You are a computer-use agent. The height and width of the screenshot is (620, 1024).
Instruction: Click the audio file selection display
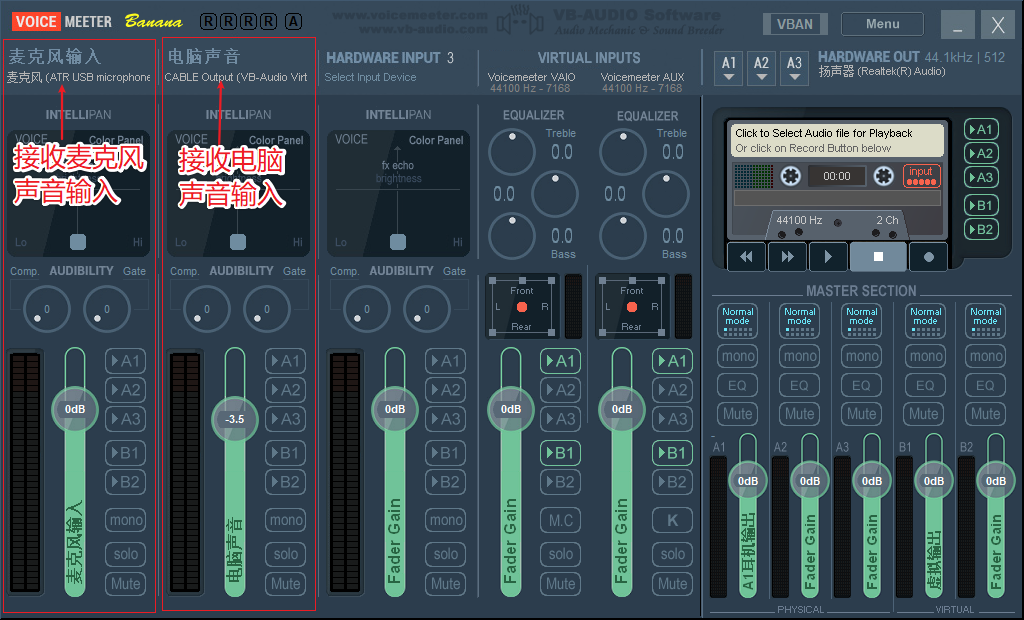click(837, 140)
